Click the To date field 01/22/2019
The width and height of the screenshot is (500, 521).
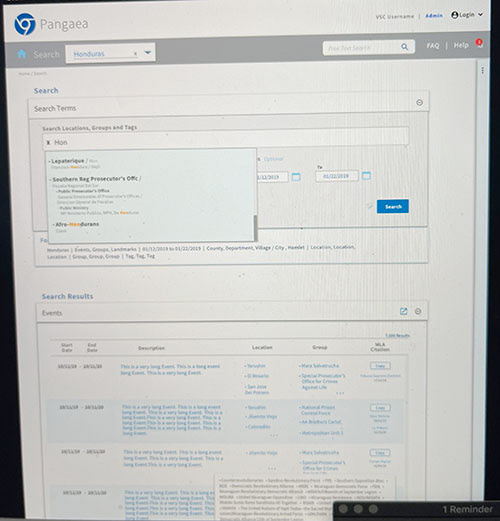coord(337,176)
